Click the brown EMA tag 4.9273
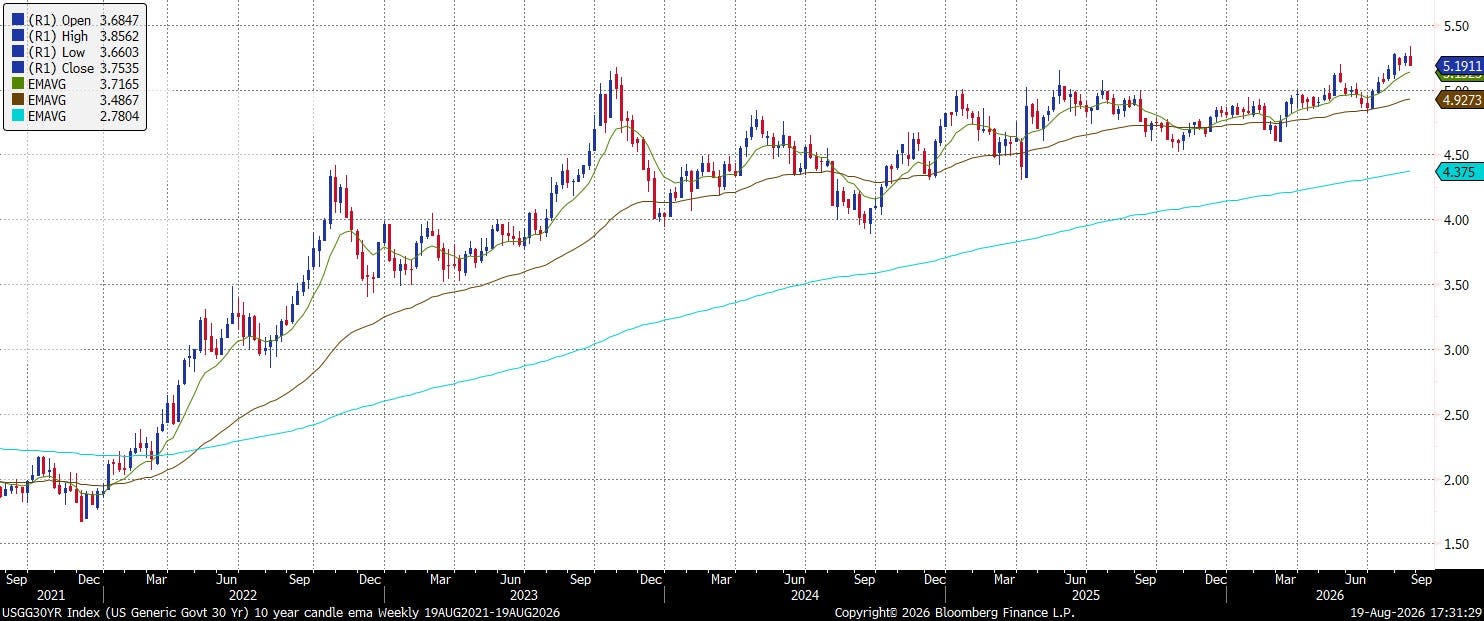This screenshot has width=1484, height=621. (1459, 98)
